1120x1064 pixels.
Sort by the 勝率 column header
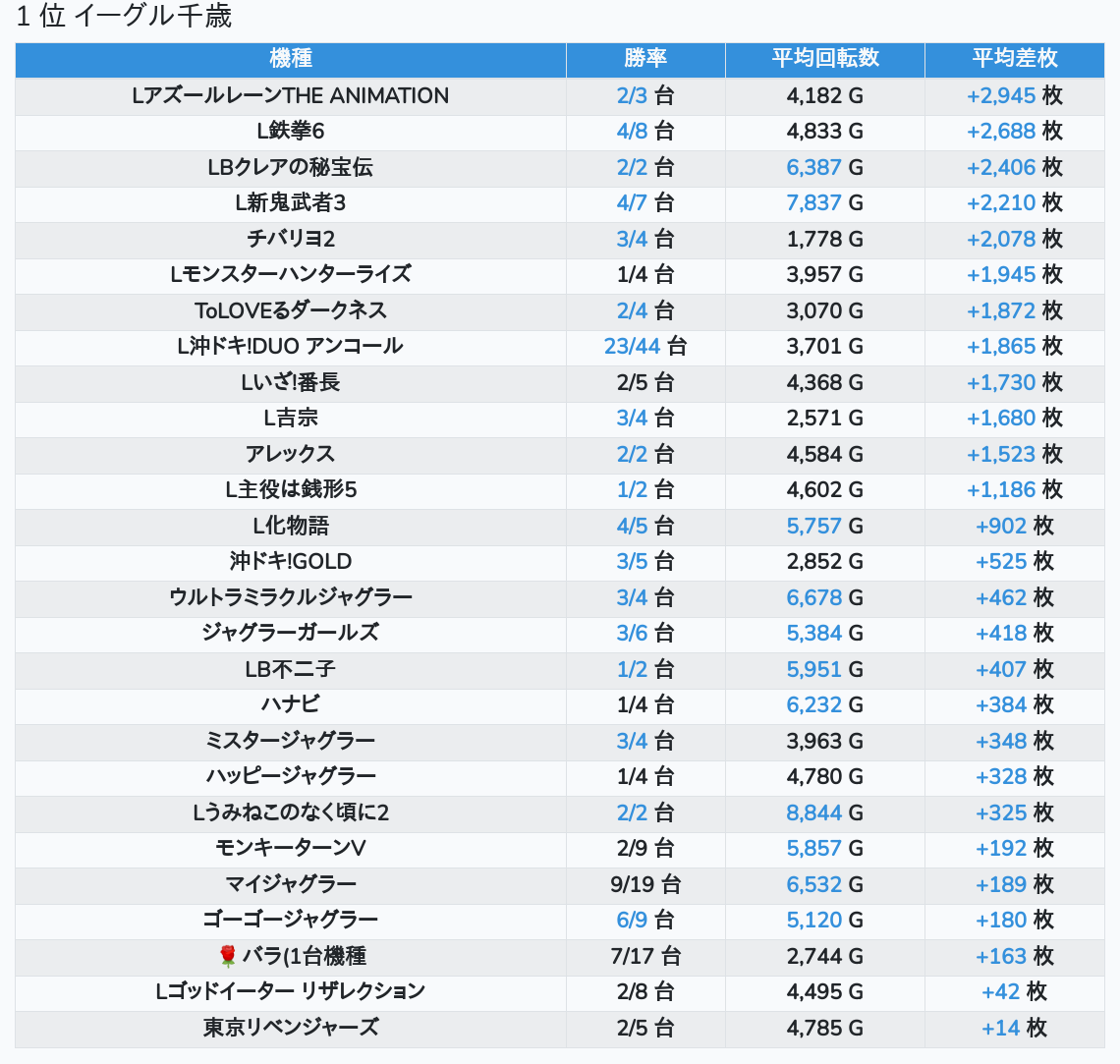pyautogui.click(x=645, y=59)
